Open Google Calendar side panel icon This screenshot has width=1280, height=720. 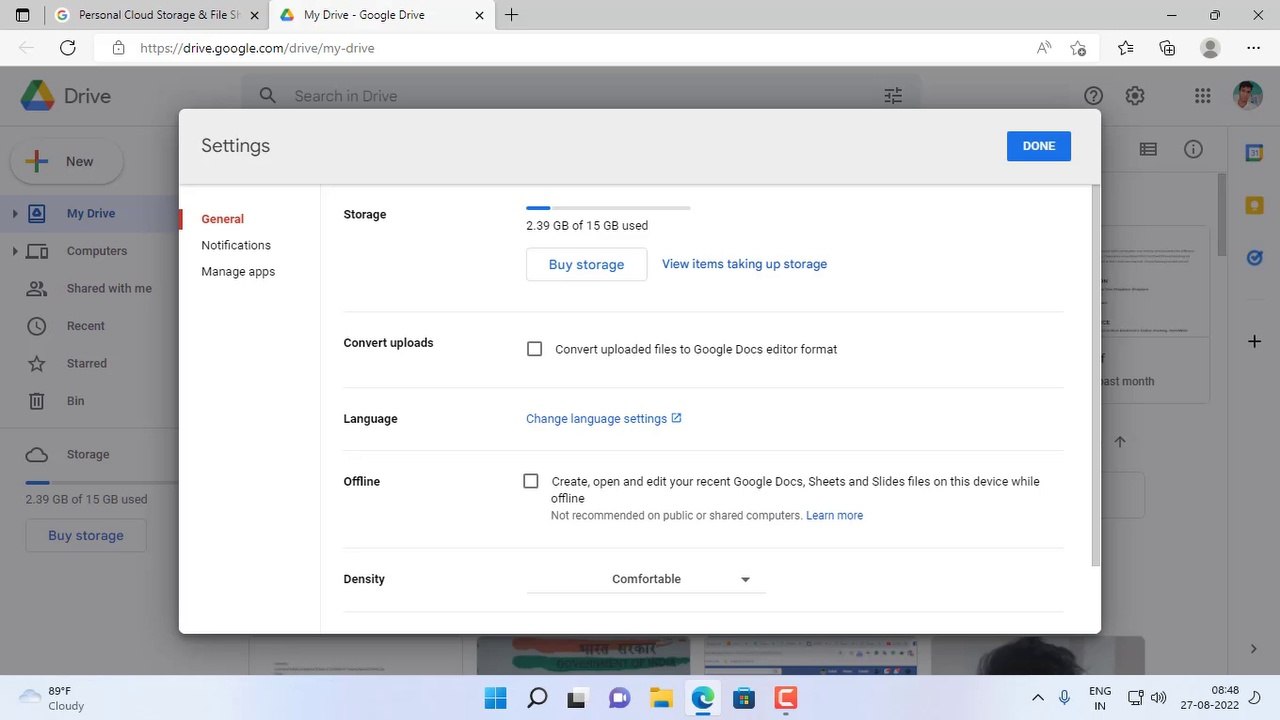click(x=1254, y=153)
